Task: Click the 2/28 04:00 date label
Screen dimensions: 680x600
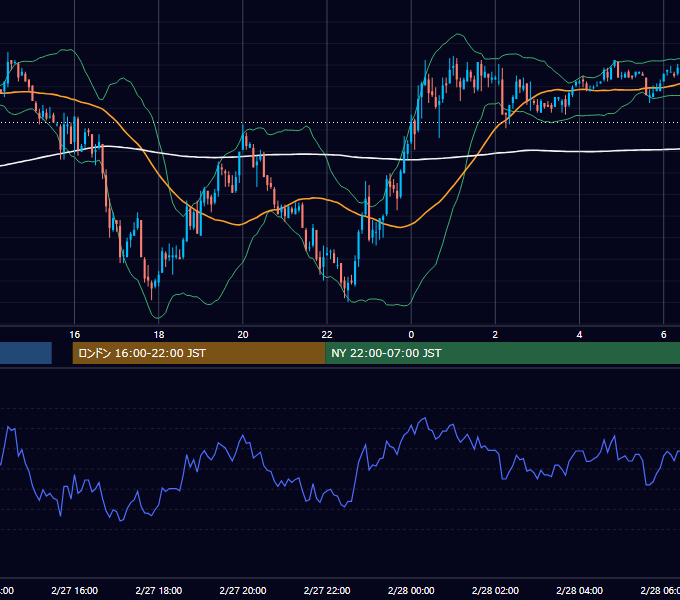Action: (579, 590)
